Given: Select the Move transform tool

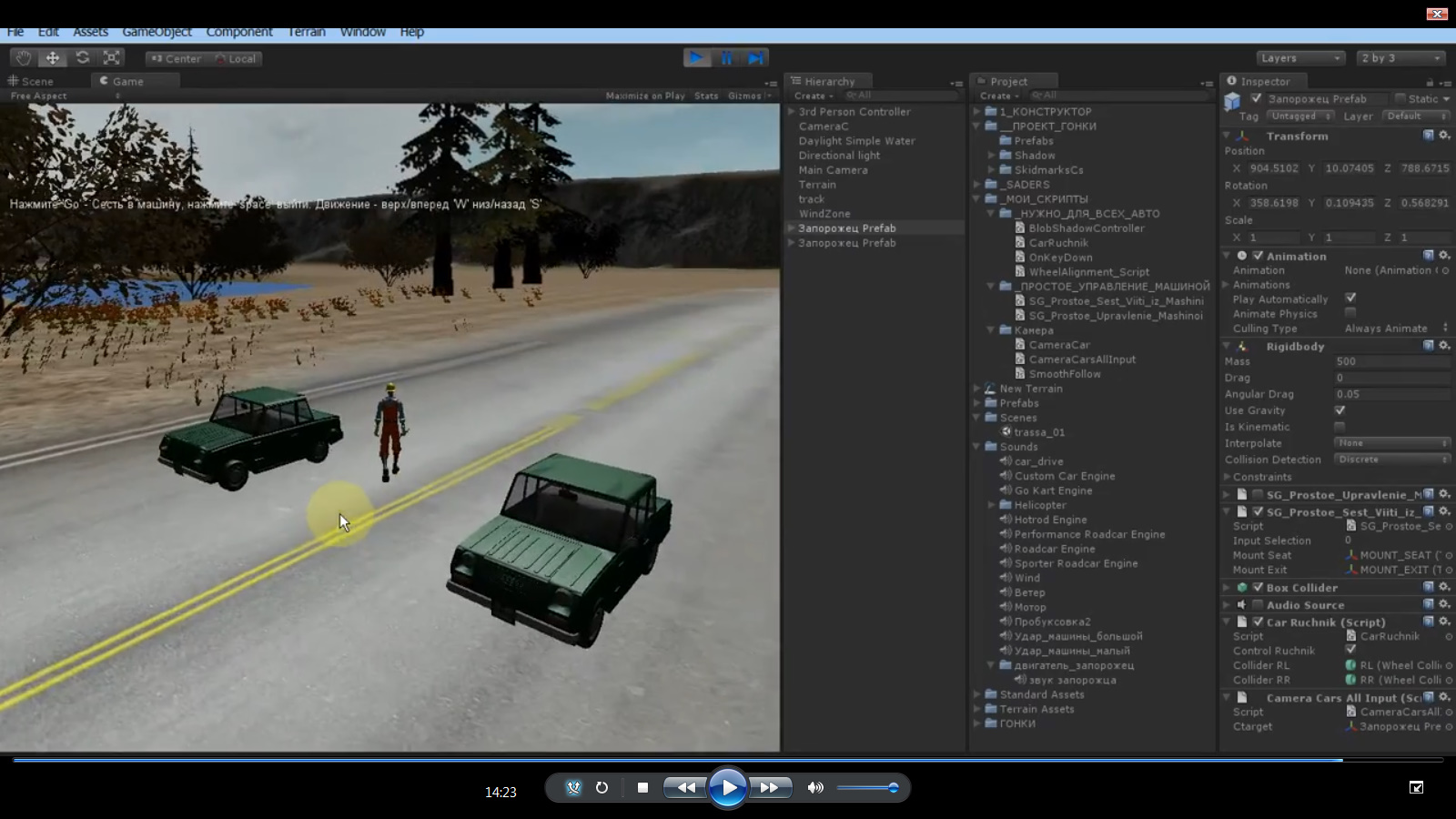Looking at the screenshot, I should click(x=53, y=57).
